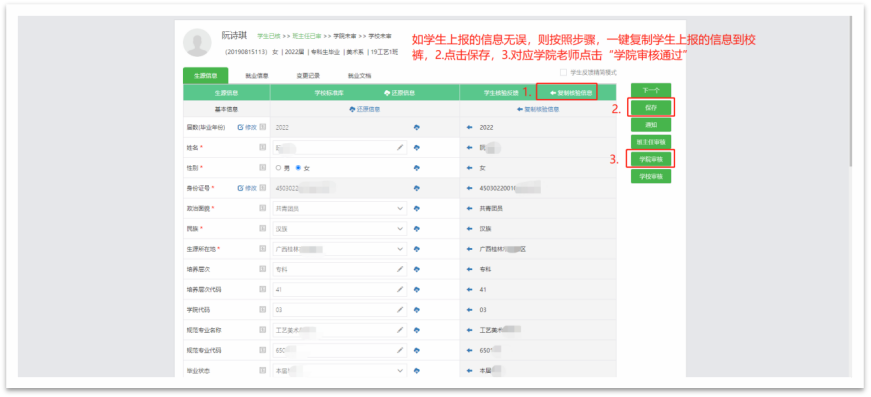Click the 学校审核 button
The height and width of the screenshot is (397, 871).
[x=651, y=177]
